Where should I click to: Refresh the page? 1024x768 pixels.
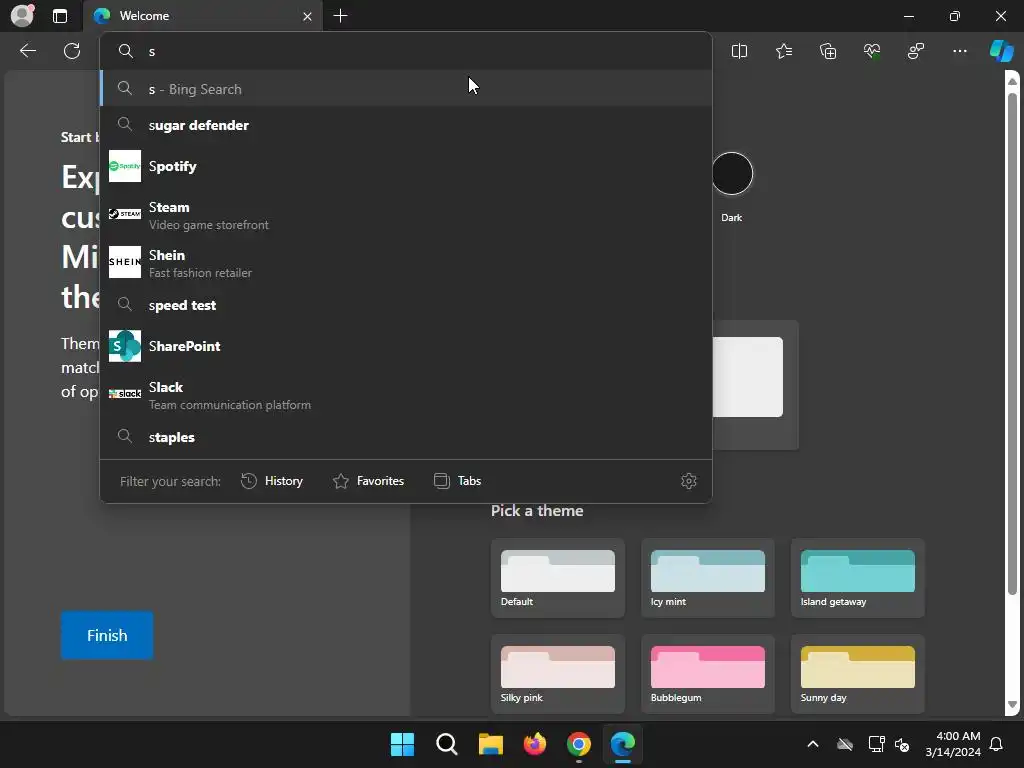(x=72, y=51)
